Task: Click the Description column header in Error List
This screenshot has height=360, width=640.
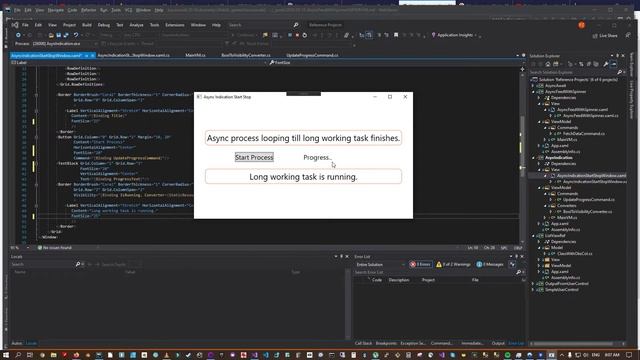Action: (399, 280)
